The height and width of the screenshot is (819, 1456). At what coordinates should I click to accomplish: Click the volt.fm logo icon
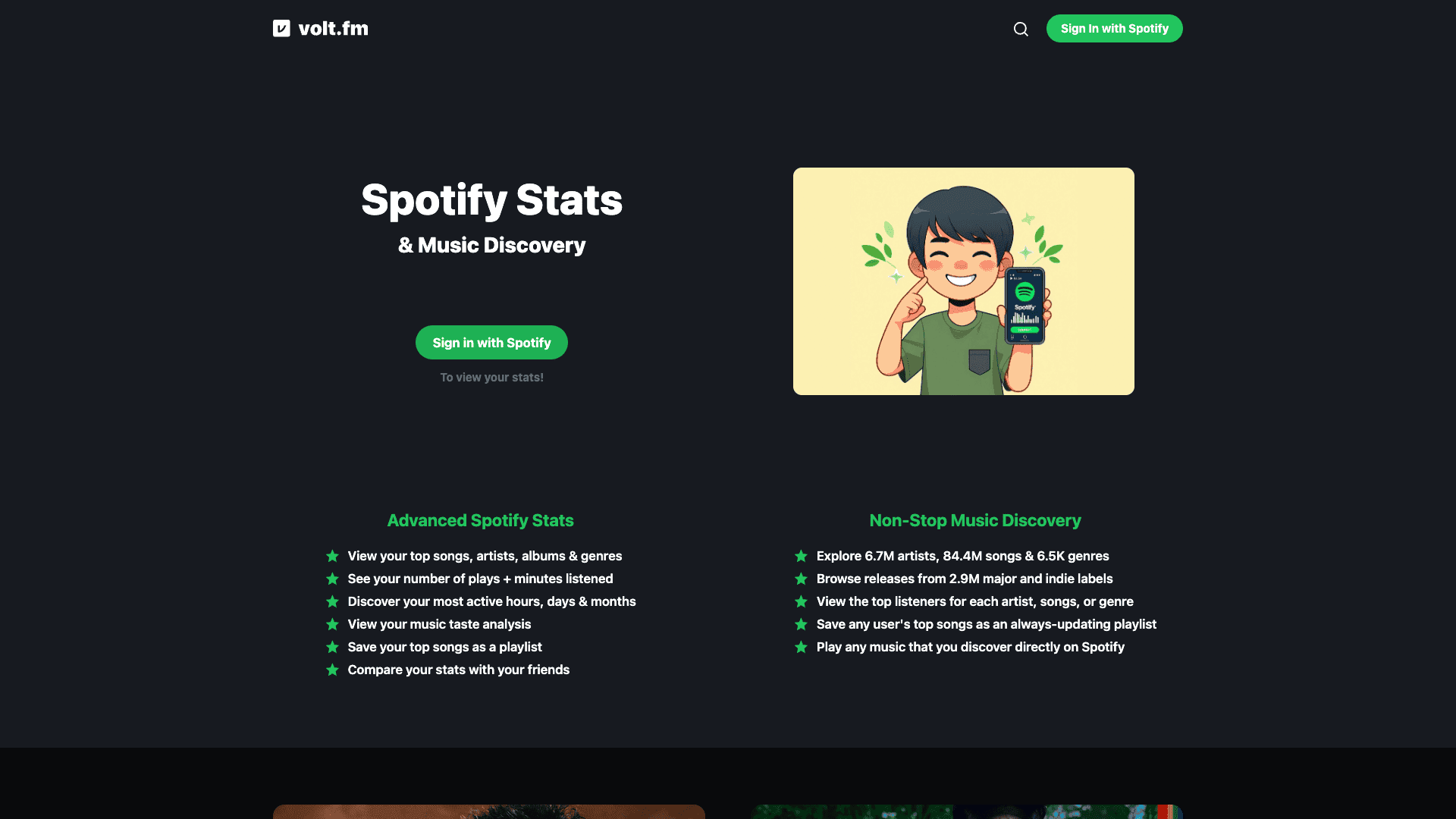(x=281, y=29)
